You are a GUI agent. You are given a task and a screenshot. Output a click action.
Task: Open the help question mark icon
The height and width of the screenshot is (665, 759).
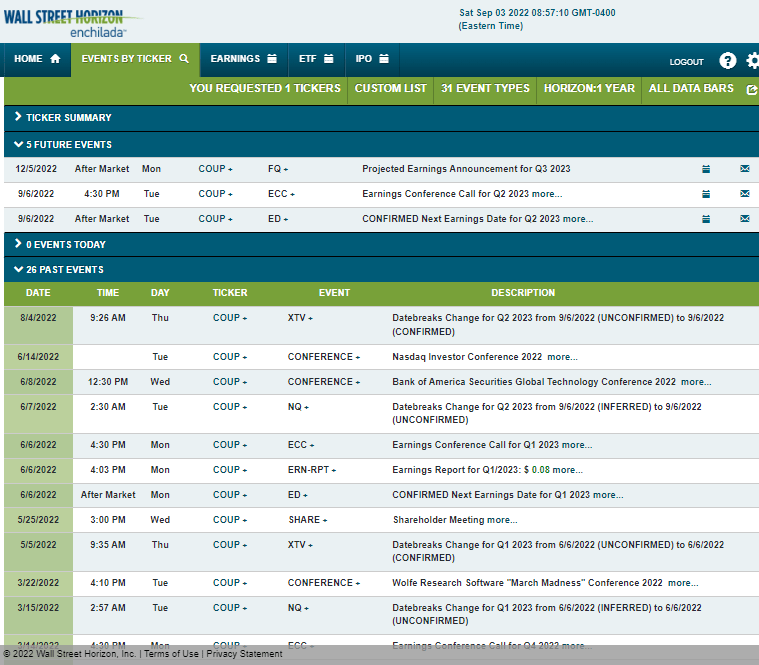[727, 61]
